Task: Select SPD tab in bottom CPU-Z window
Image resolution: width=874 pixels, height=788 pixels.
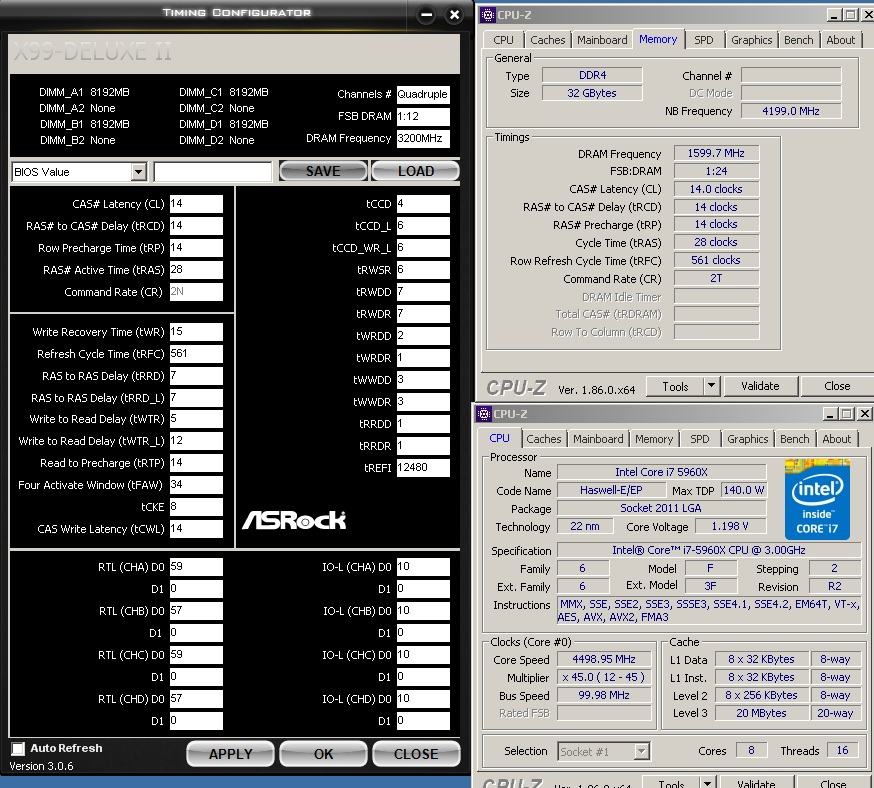Action: [700, 439]
